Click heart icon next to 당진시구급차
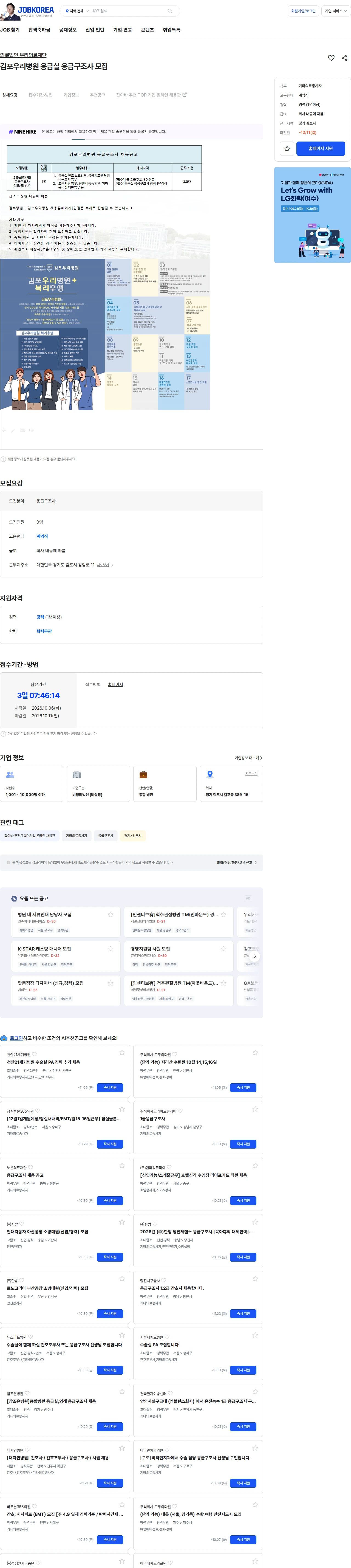The width and height of the screenshot is (351, 1568). pos(164,1281)
